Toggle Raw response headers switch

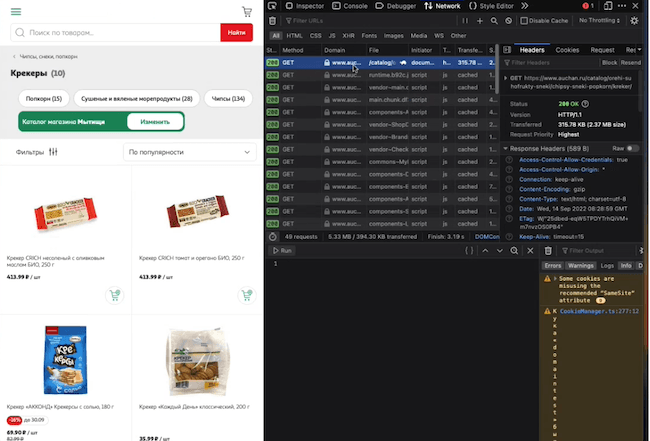point(632,148)
